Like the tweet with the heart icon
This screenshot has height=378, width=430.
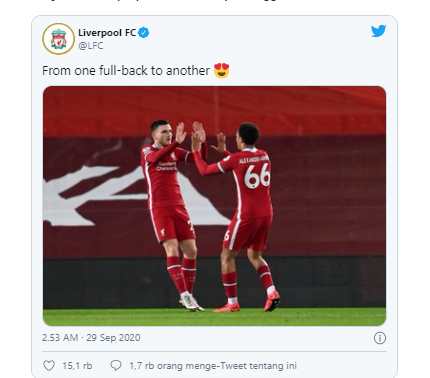click(49, 366)
